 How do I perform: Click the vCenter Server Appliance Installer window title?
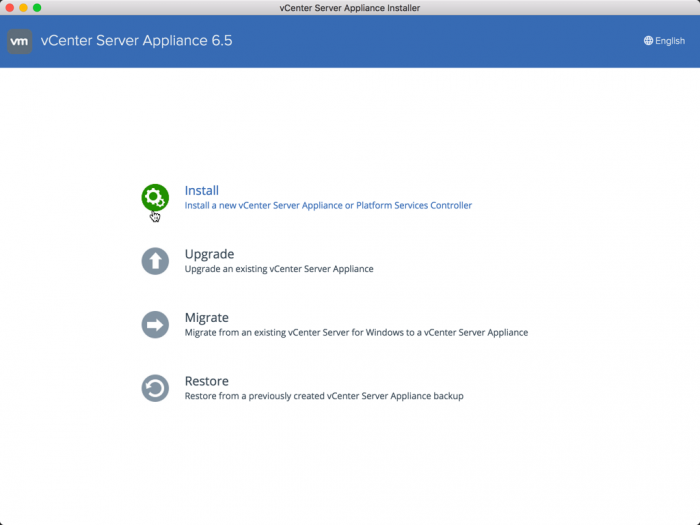350,8
